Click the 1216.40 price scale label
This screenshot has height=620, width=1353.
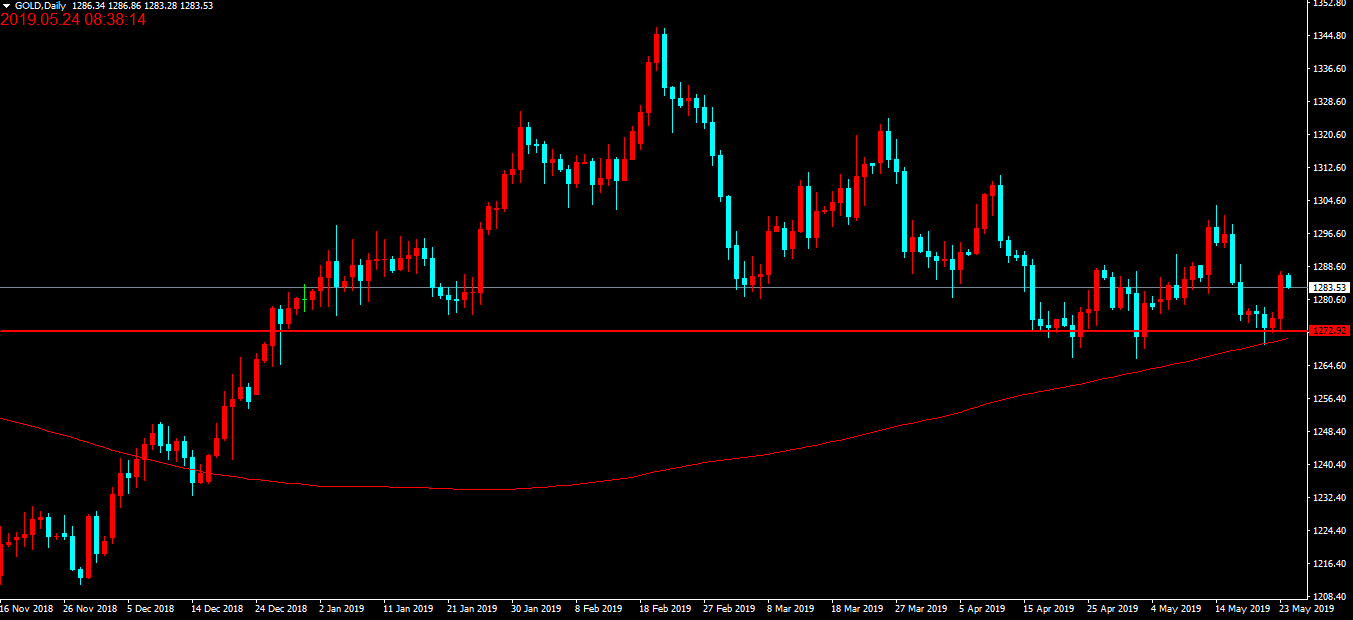point(1331,564)
